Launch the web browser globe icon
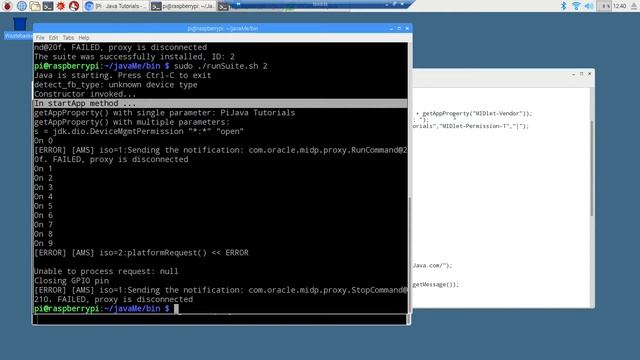Viewport: 640px width, 360px height. [x=22, y=6]
